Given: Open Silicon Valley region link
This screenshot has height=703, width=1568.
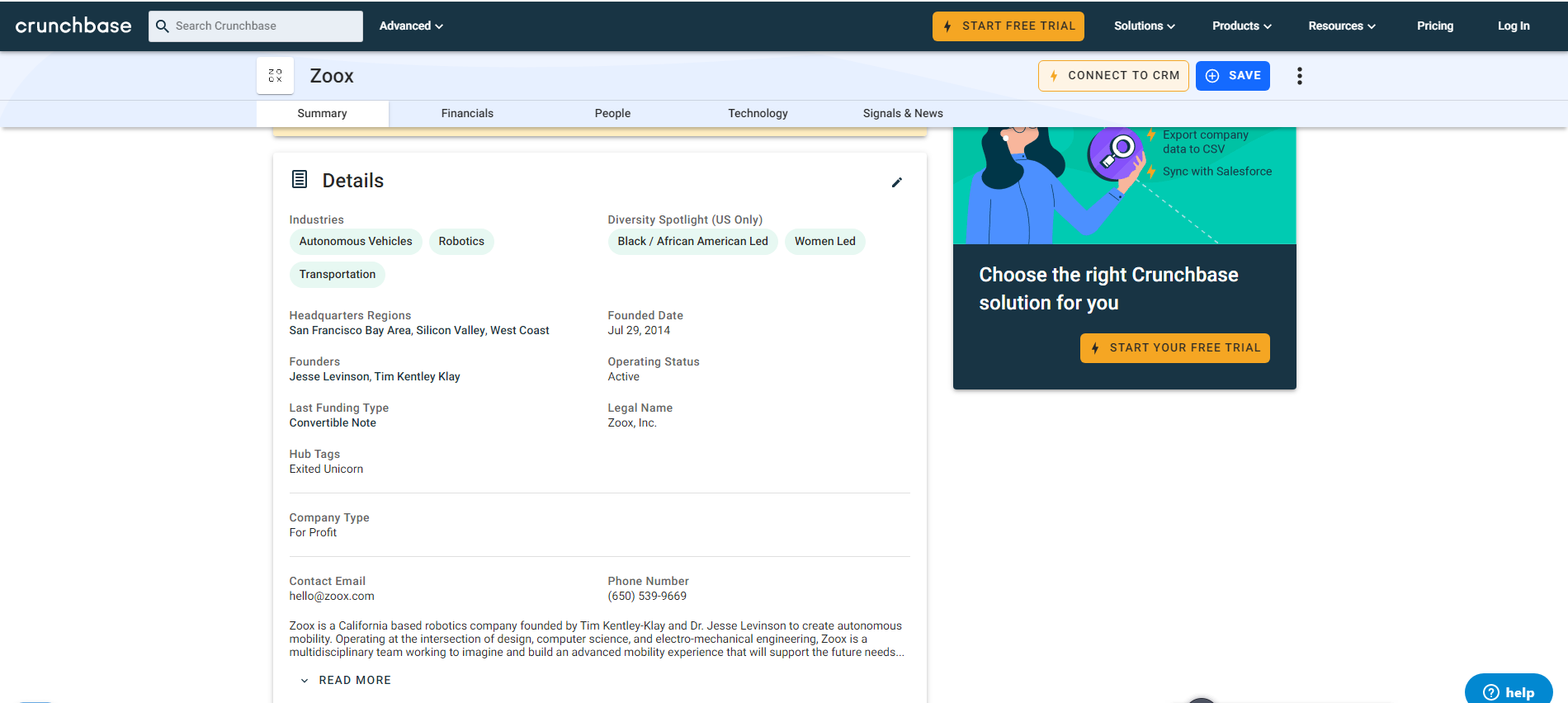Looking at the screenshot, I should [x=451, y=331].
